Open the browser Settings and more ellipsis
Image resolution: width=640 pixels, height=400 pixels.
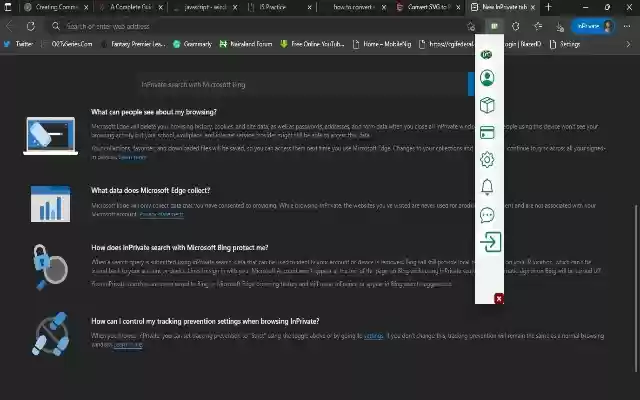click(x=627, y=26)
